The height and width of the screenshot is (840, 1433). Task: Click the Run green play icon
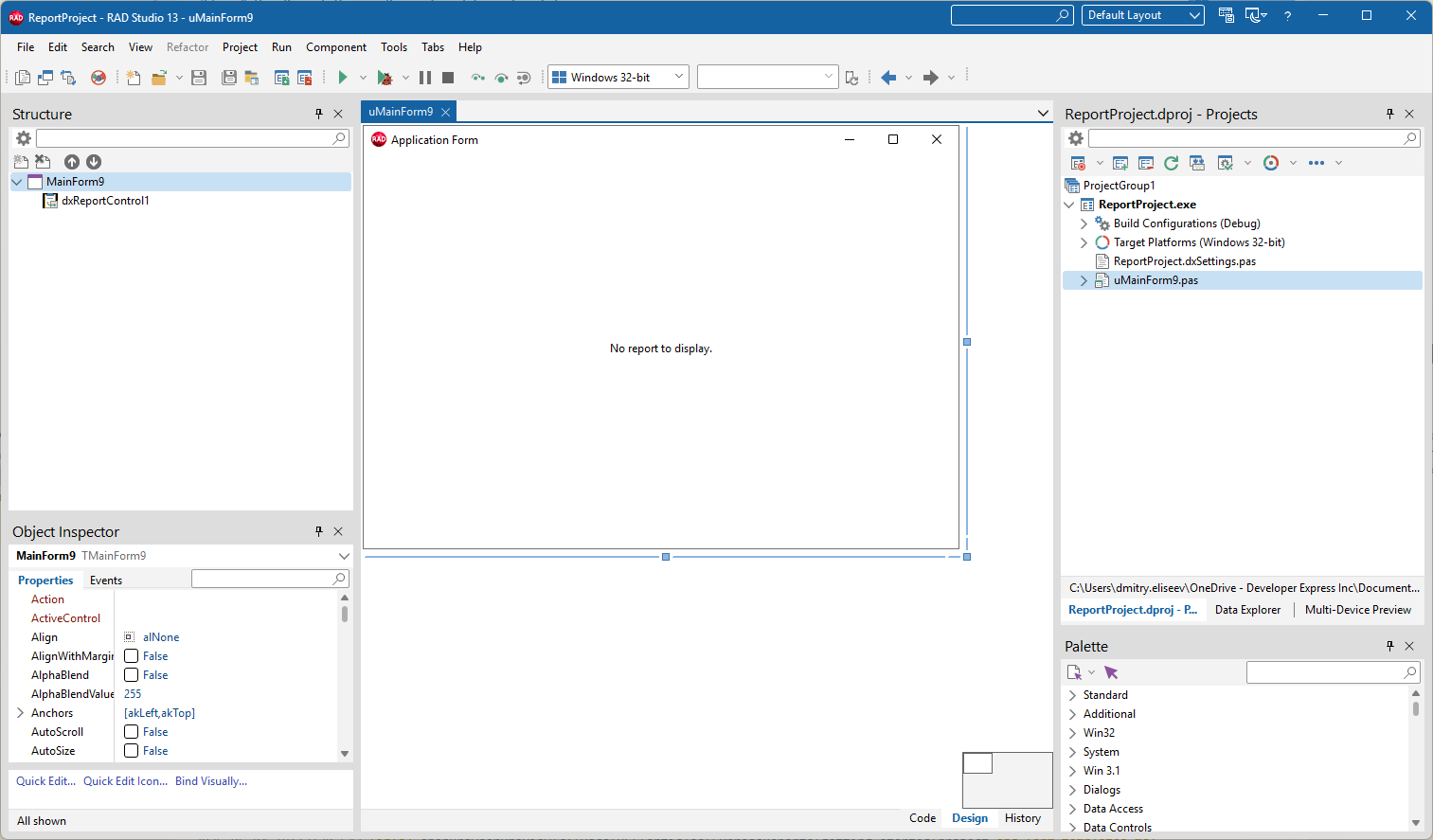click(x=343, y=78)
